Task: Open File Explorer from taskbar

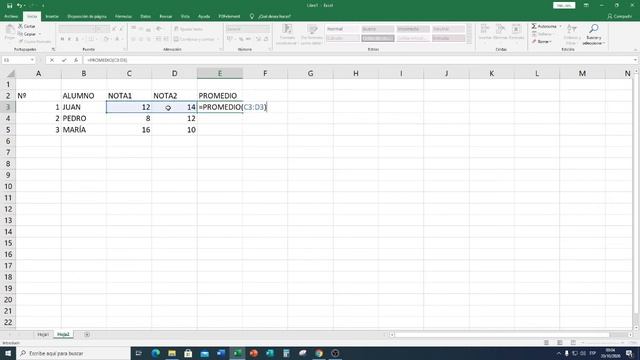Action: click(172, 353)
